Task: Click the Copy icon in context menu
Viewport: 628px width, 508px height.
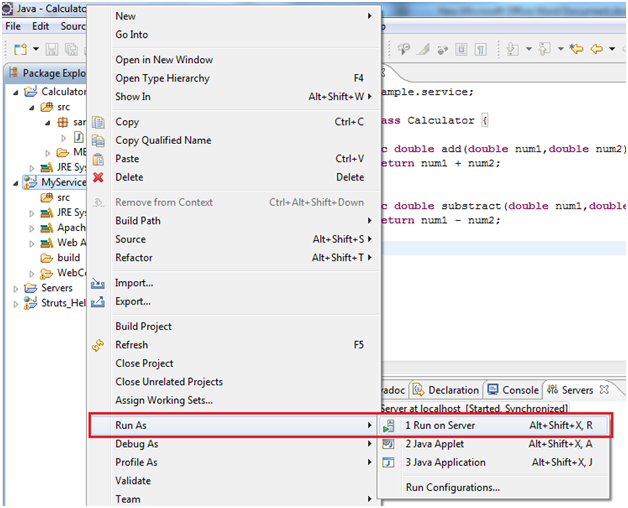Action: tap(98, 122)
